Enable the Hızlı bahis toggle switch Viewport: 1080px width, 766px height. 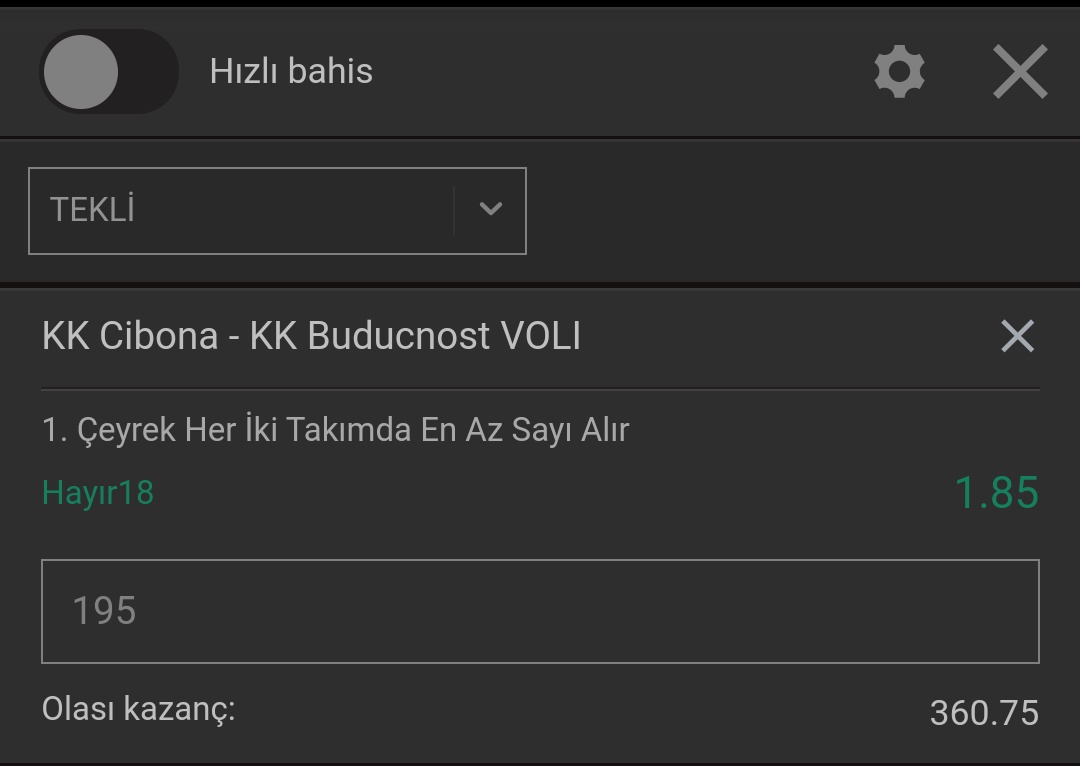(x=109, y=72)
